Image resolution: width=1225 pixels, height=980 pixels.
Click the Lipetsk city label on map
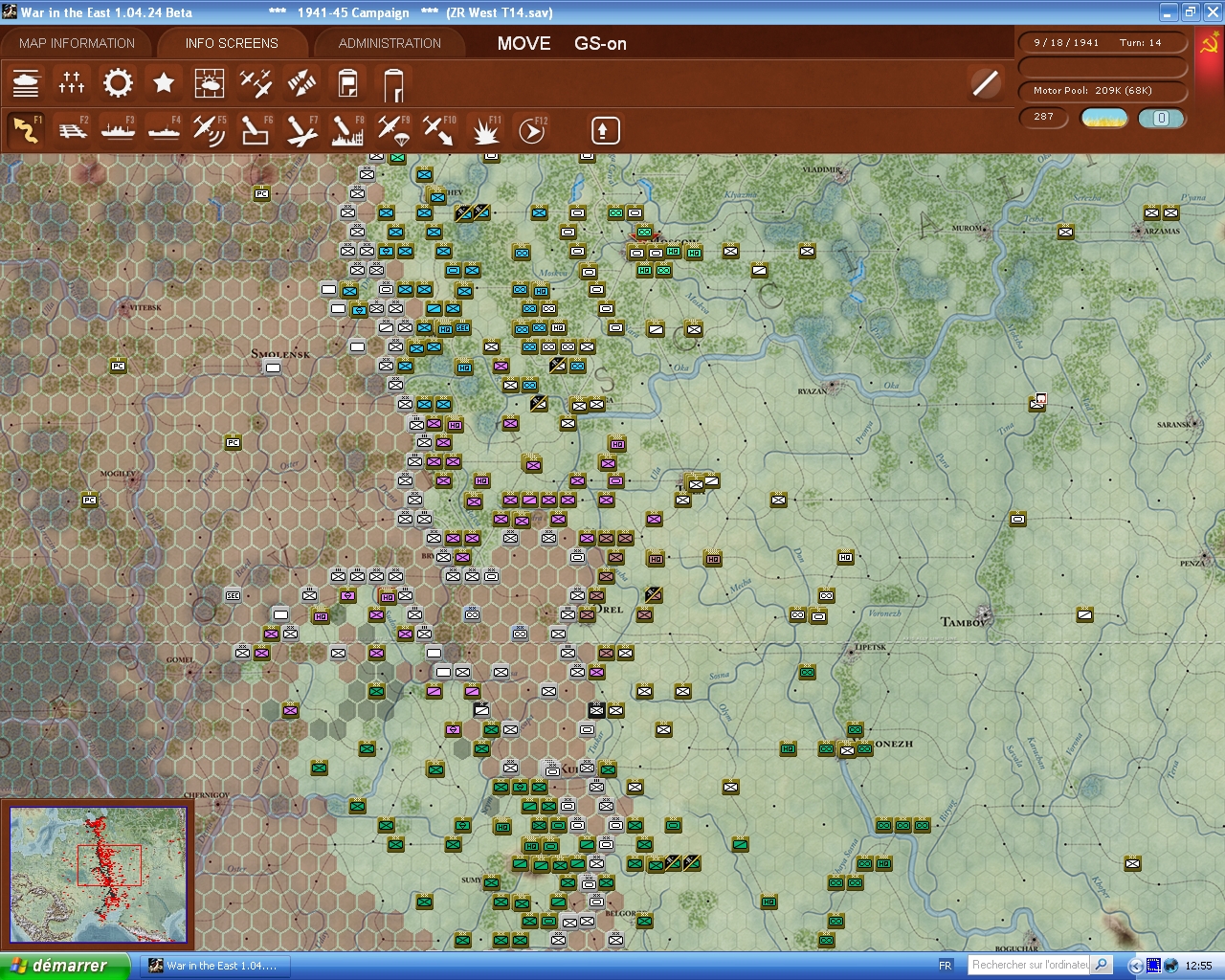click(871, 647)
